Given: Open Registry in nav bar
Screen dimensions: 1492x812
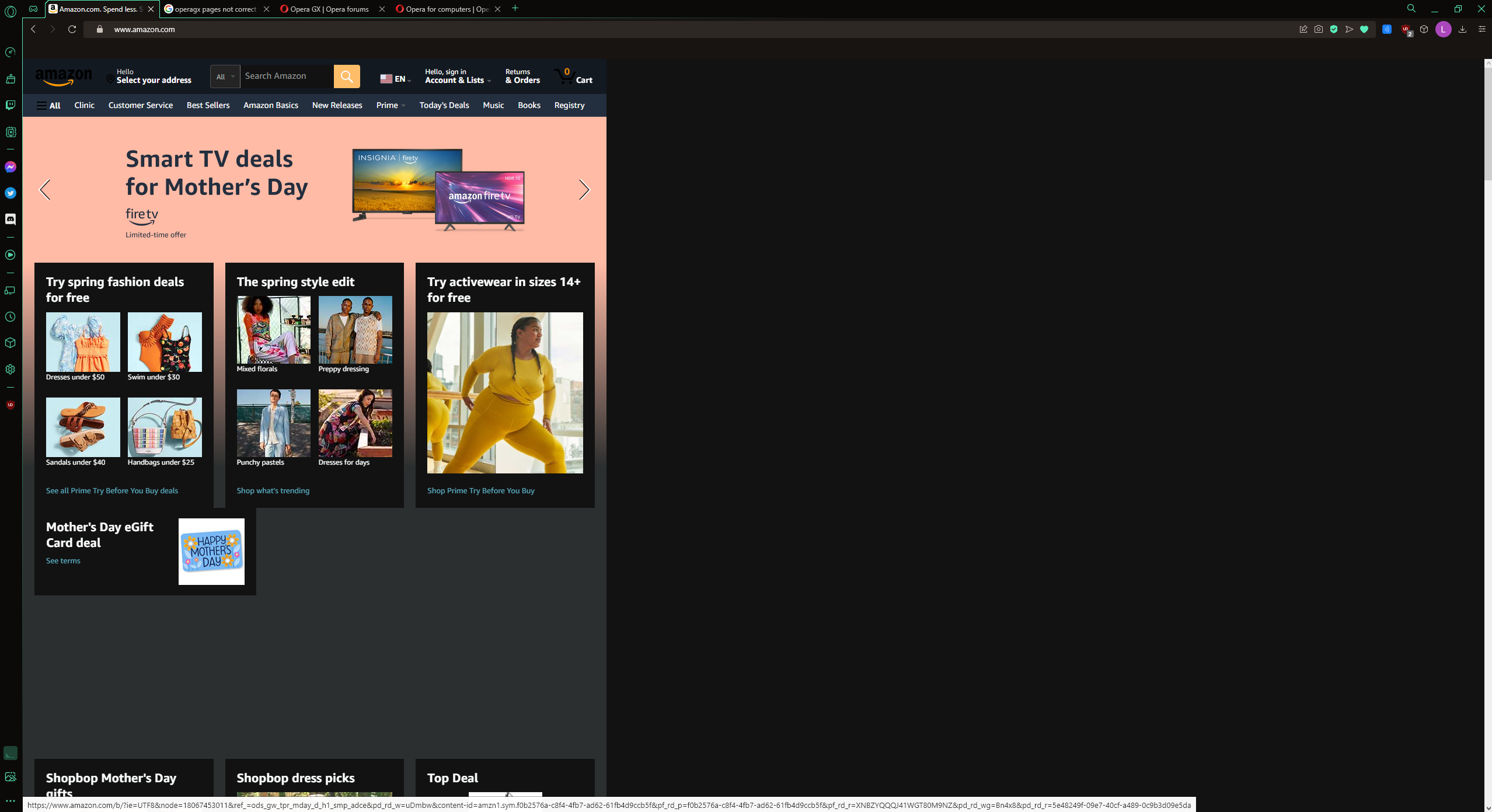Looking at the screenshot, I should (x=569, y=105).
